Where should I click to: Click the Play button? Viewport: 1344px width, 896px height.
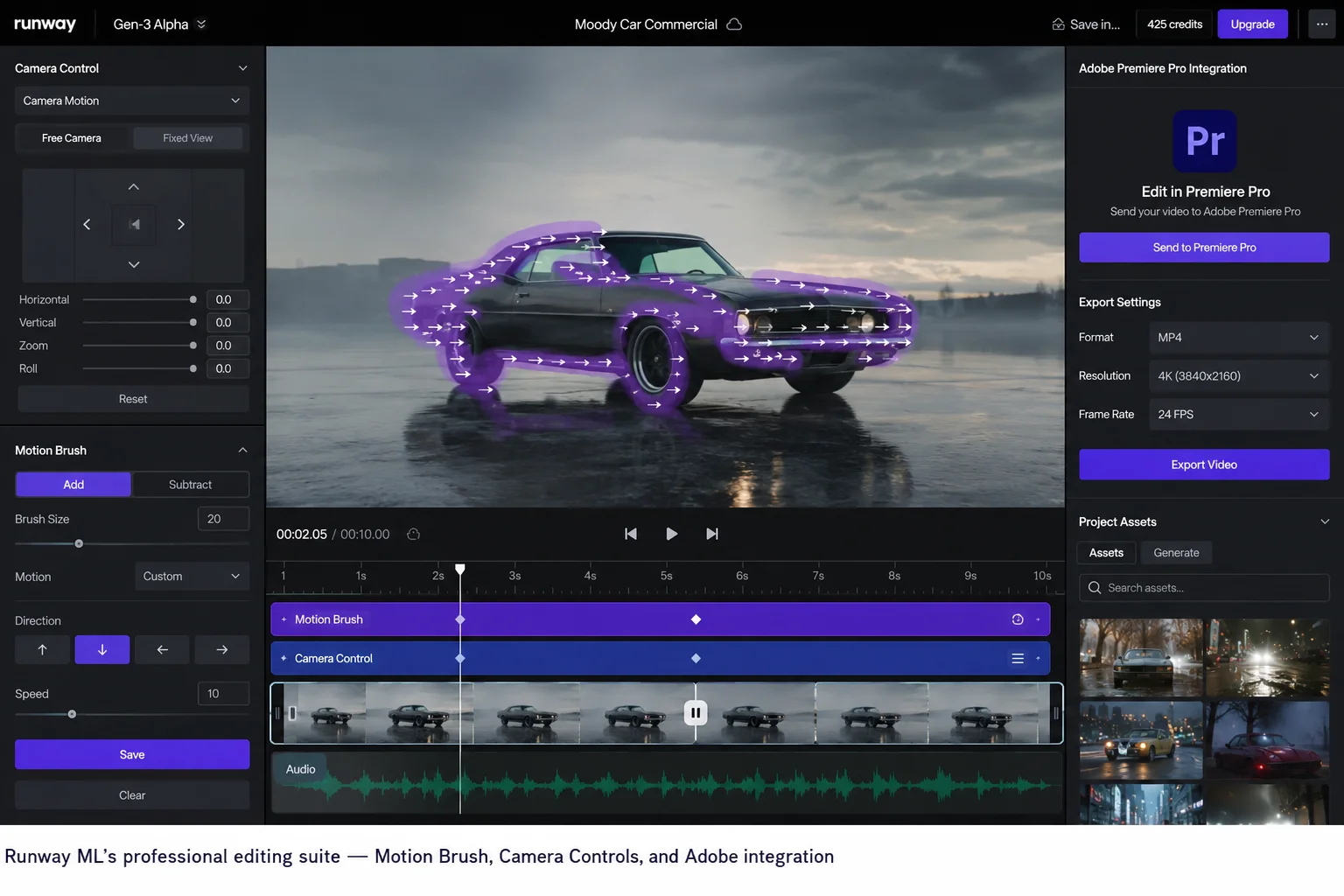coord(672,534)
